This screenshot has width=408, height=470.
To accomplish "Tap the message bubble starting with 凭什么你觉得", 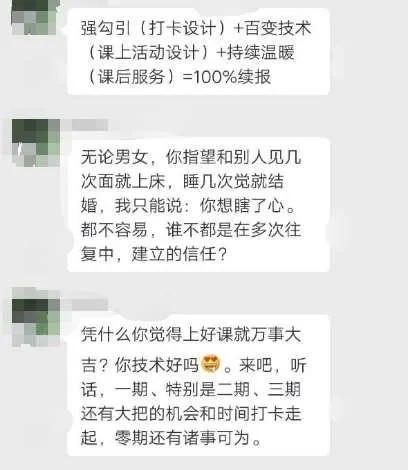I will 198,385.
